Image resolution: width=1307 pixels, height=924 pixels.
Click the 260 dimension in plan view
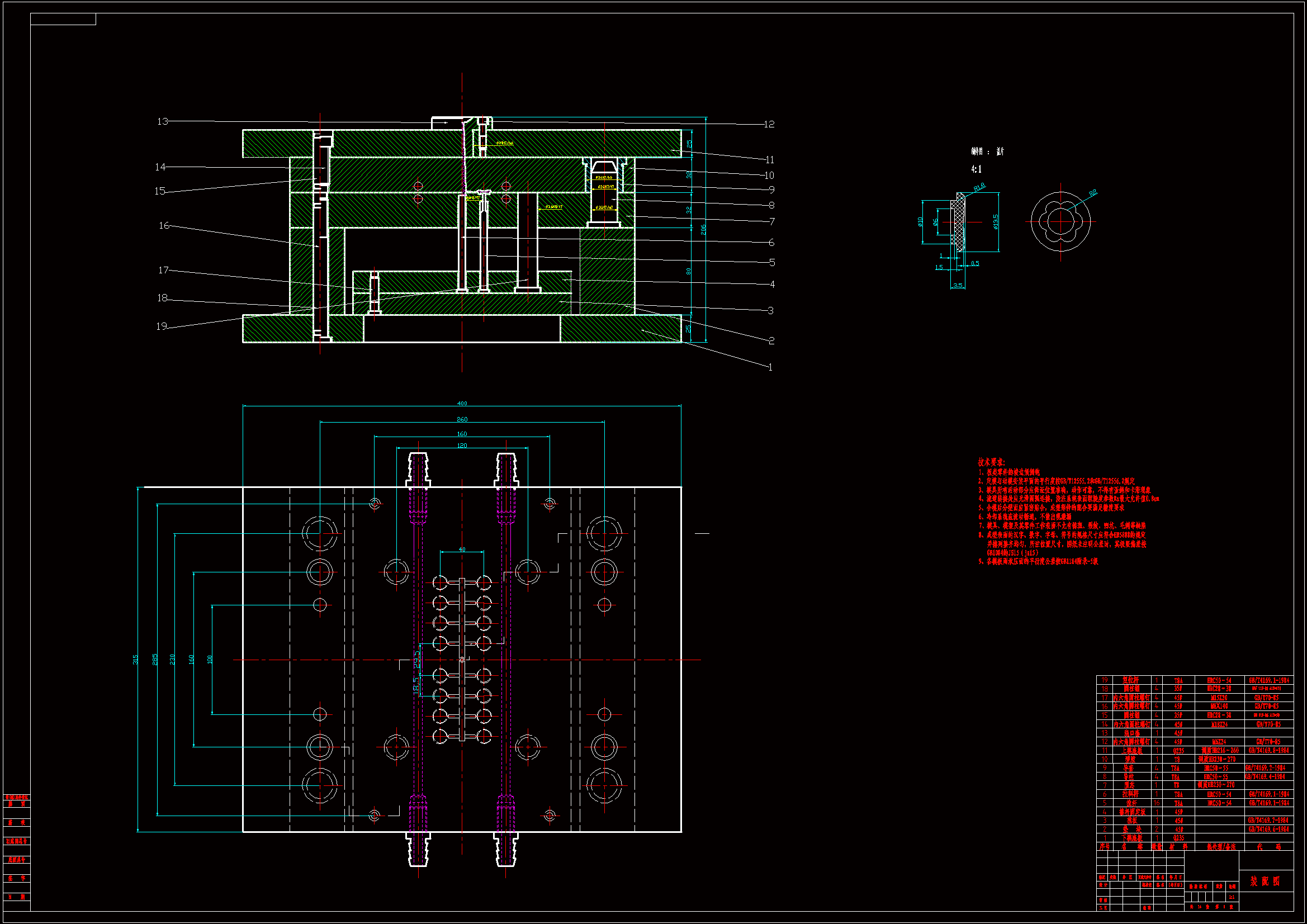[462, 419]
